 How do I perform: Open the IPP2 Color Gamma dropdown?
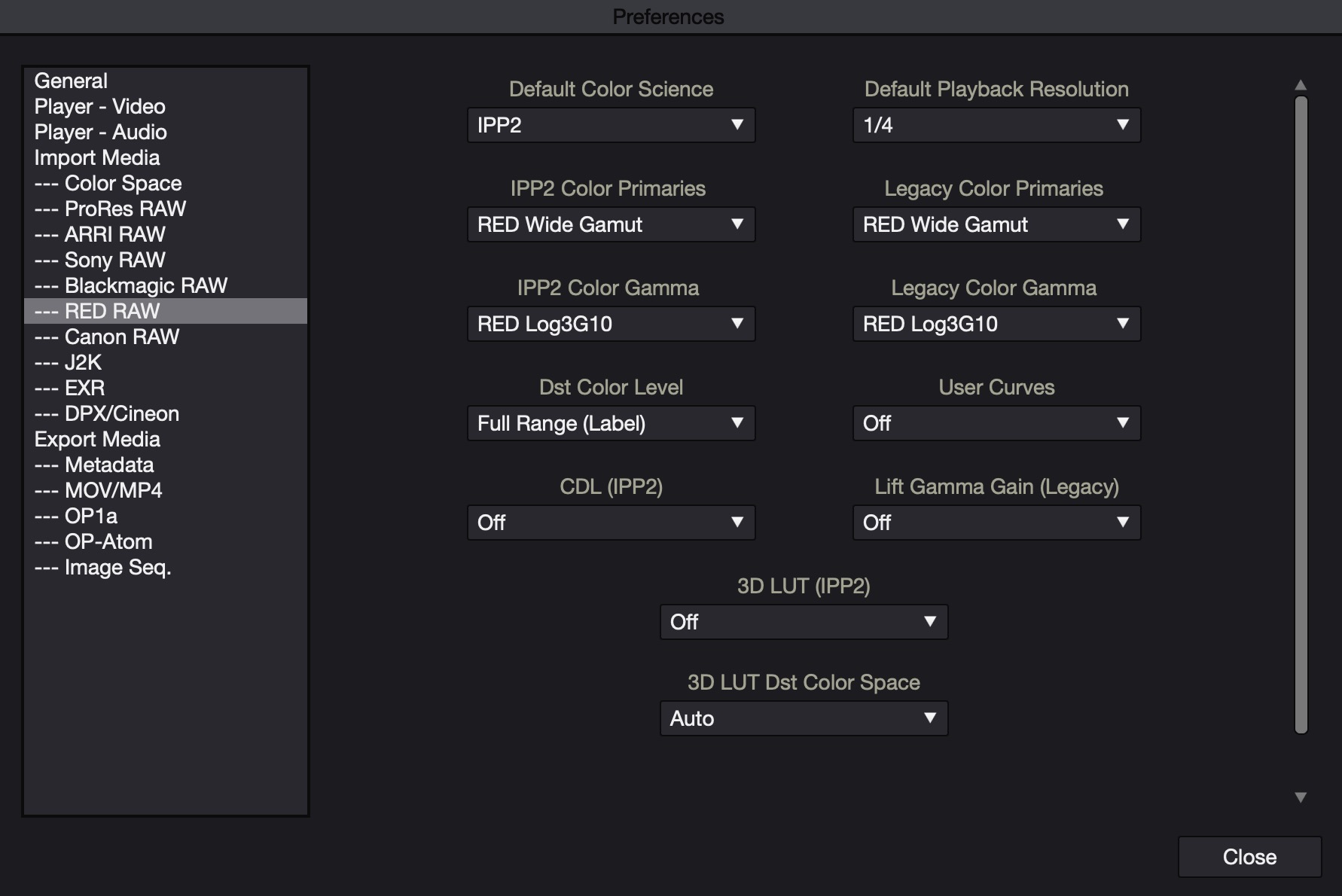[x=610, y=324]
